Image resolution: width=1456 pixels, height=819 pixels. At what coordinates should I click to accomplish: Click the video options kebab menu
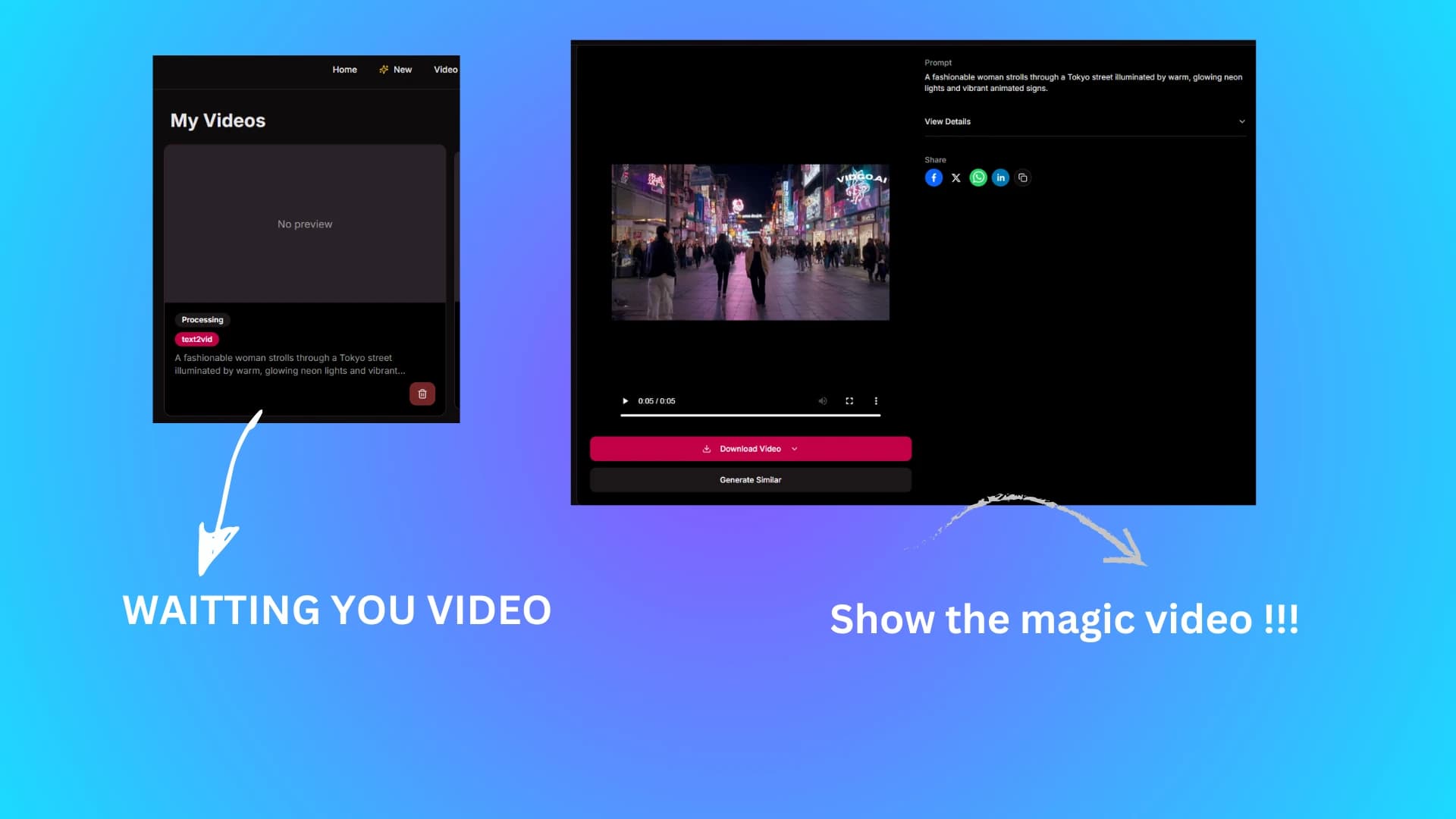[x=876, y=400]
